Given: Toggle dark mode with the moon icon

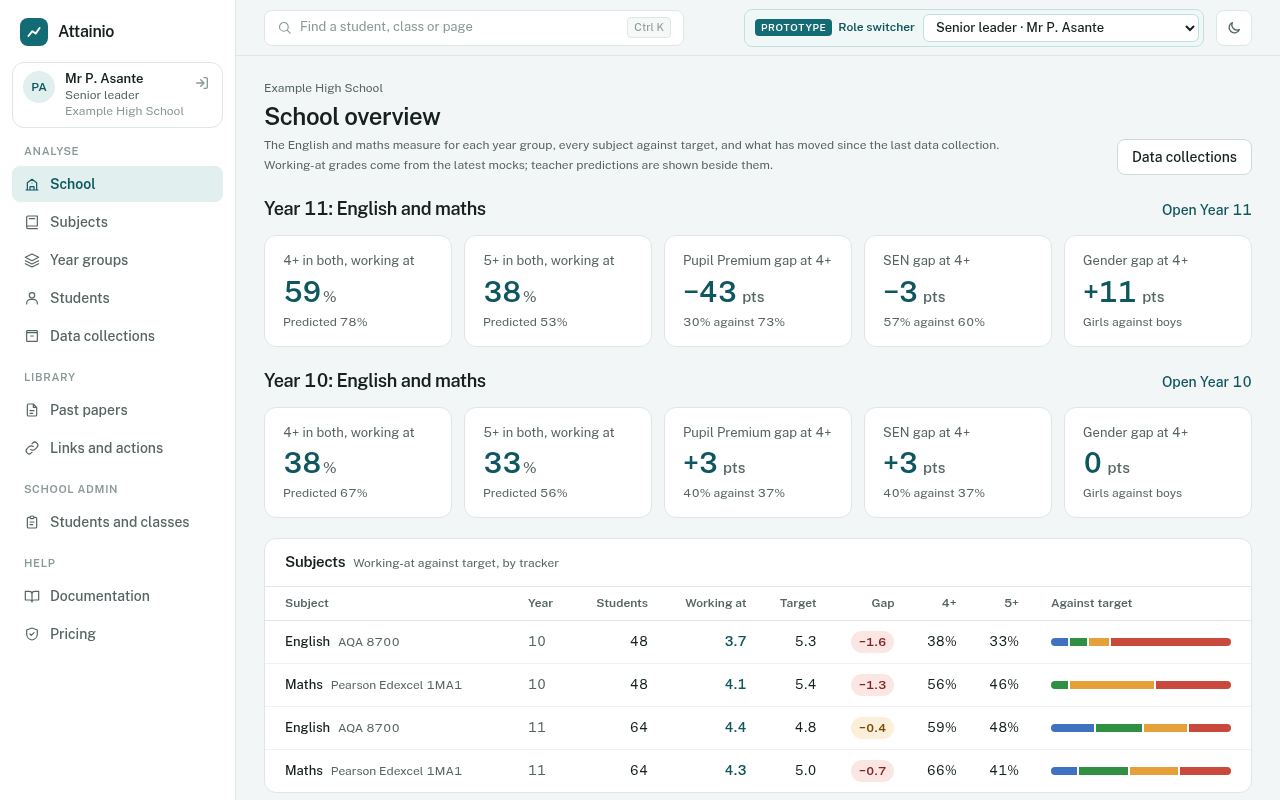Looking at the screenshot, I should [x=1234, y=28].
